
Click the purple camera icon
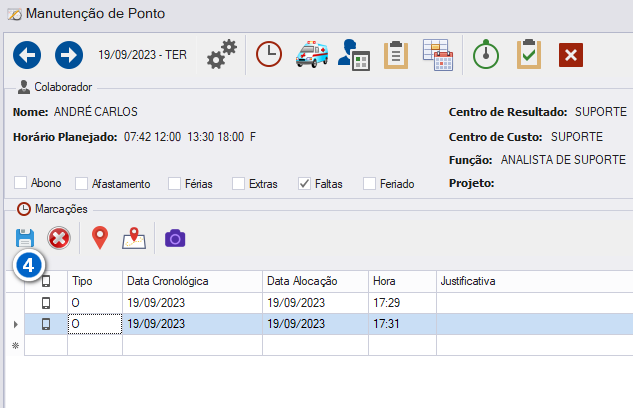[175, 238]
